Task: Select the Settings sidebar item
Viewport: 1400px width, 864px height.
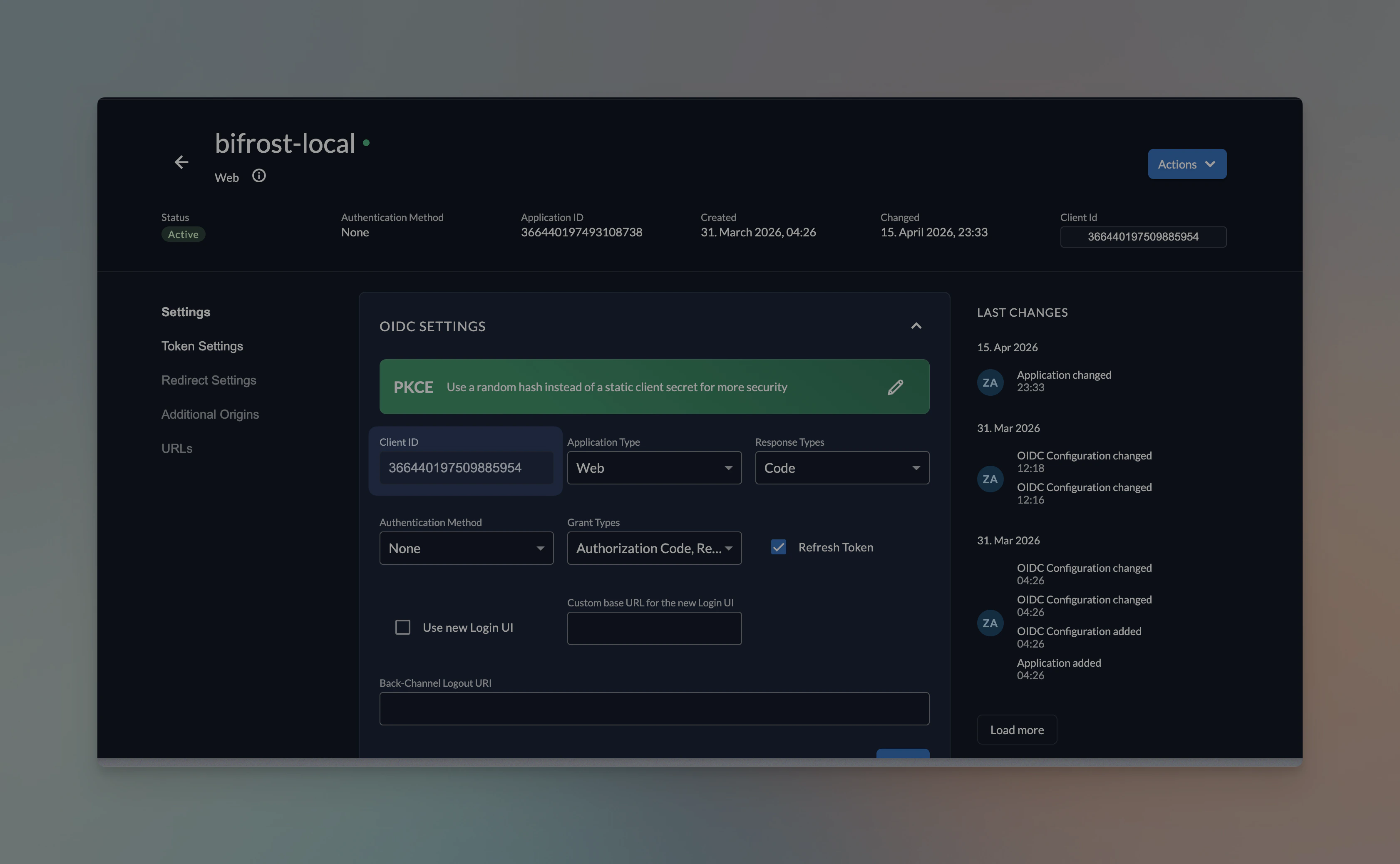Action: pyautogui.click(x=186, y=312)
